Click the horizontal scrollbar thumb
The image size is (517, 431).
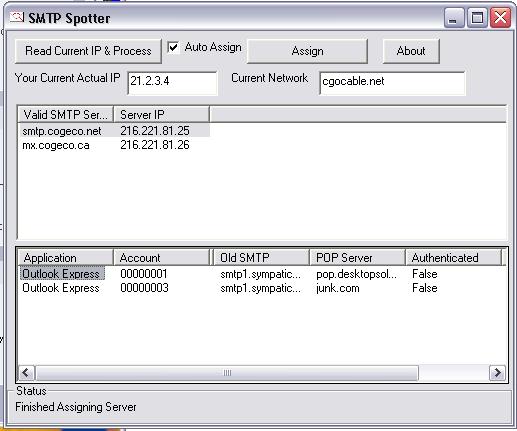coord(227,373)
